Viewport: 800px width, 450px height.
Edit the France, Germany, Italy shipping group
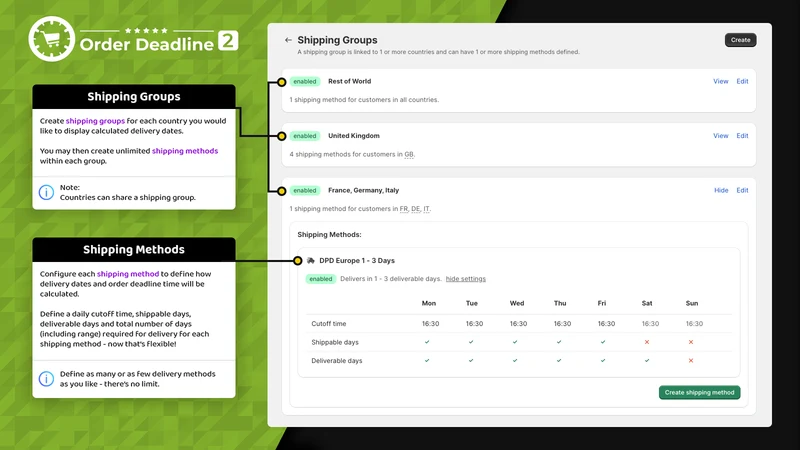(742, 190)
